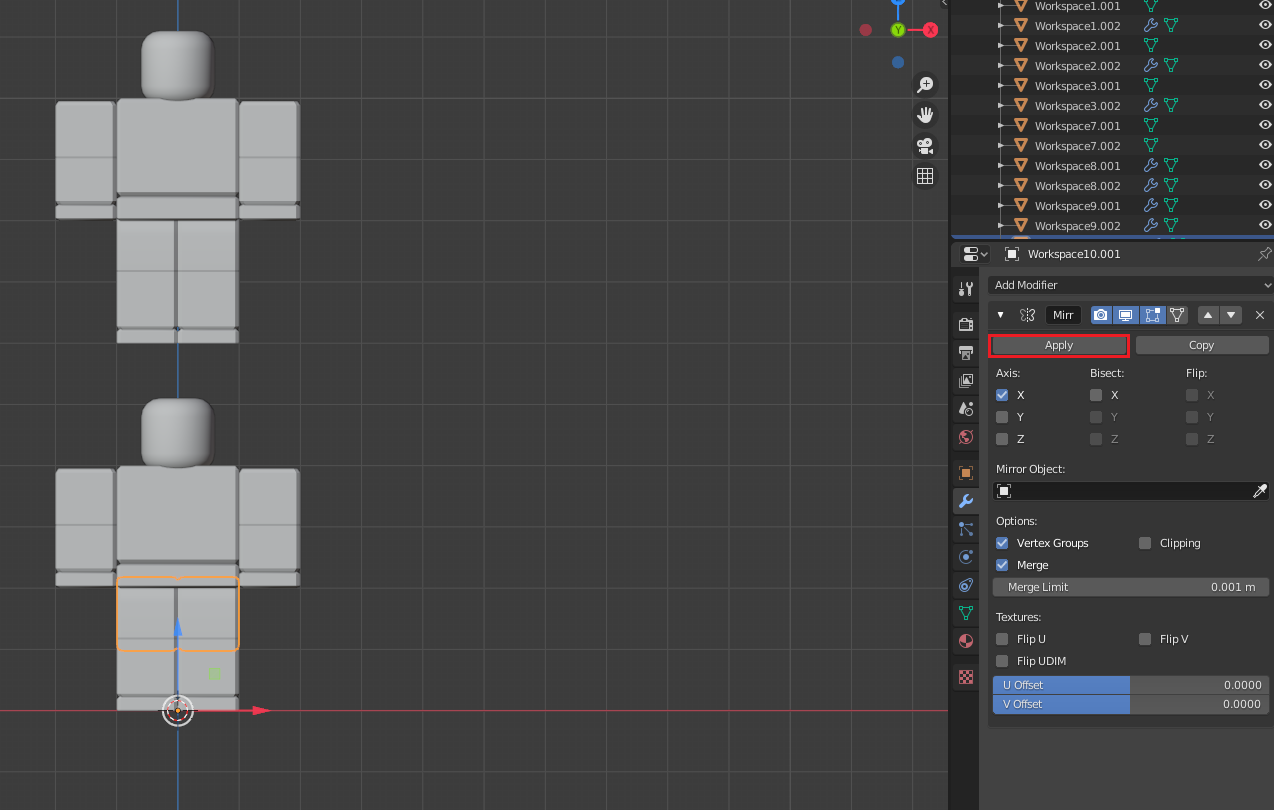This screenshot has width=1274, height=810.
Task: Remove the Mirror modifier with X
Action: click(x=1260, y=315)
